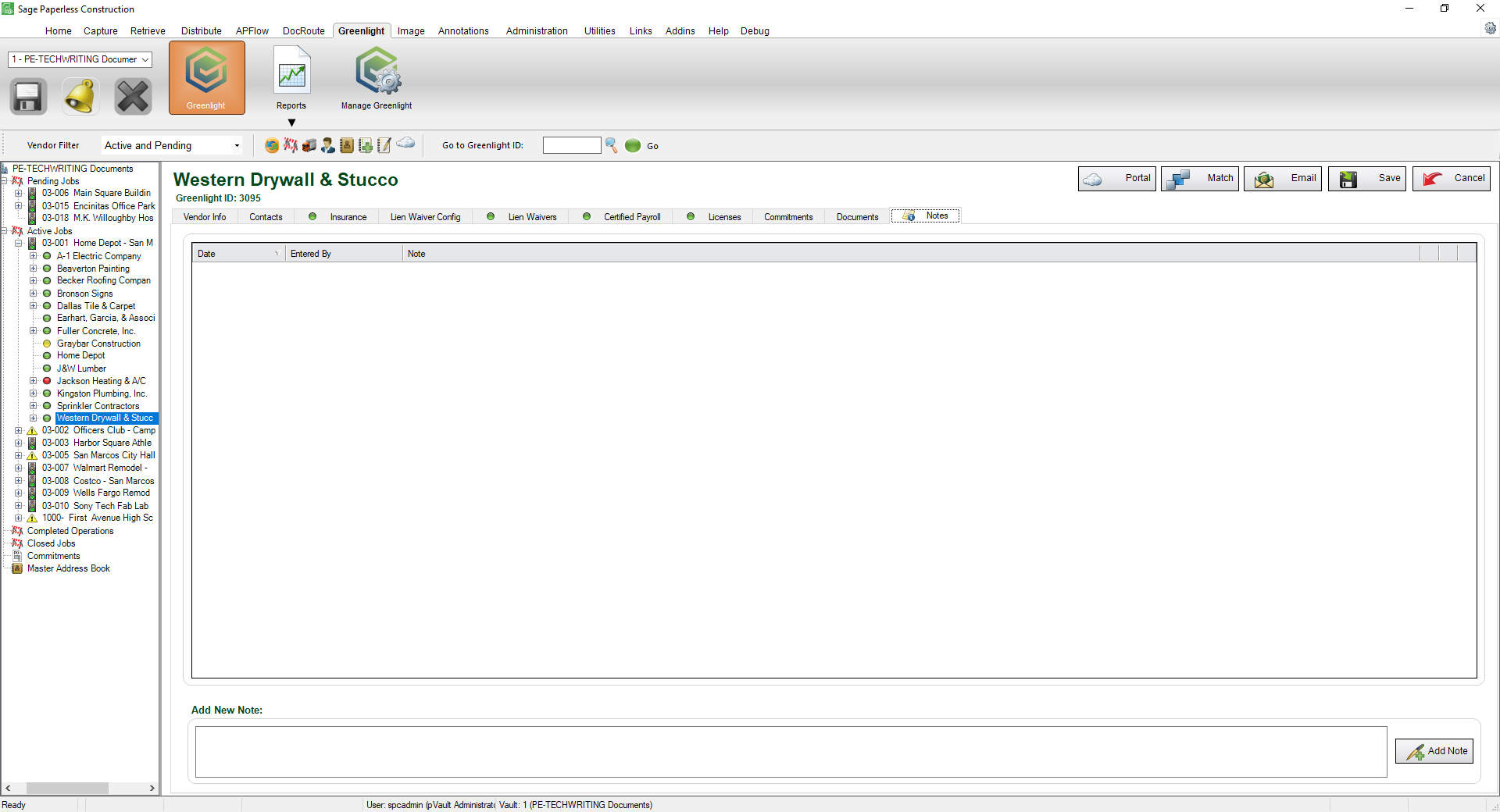Image resolution: width=1500 pixels, height=812 pixels.
Task: Expand the 03-015 Encinitas Office Park node
Action: 19,206
